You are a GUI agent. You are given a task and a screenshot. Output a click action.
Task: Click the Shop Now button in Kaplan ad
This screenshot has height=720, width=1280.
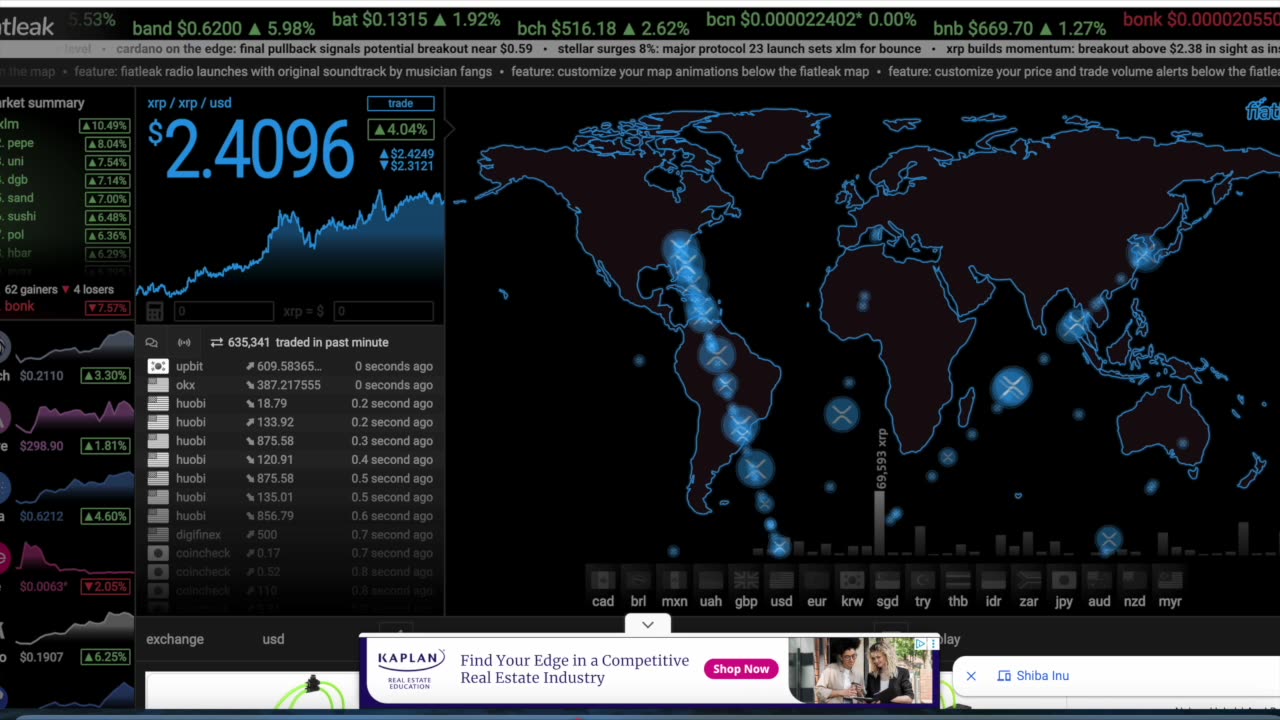[x=741, y=669]
